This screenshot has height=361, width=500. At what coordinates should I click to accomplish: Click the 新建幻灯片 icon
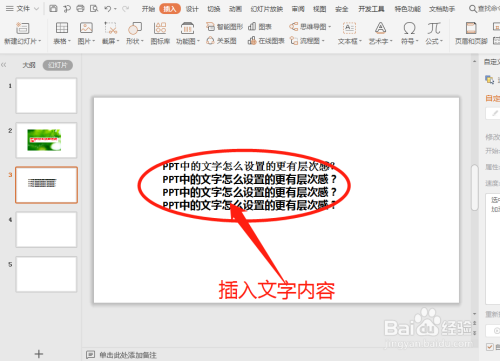[22, 28]
